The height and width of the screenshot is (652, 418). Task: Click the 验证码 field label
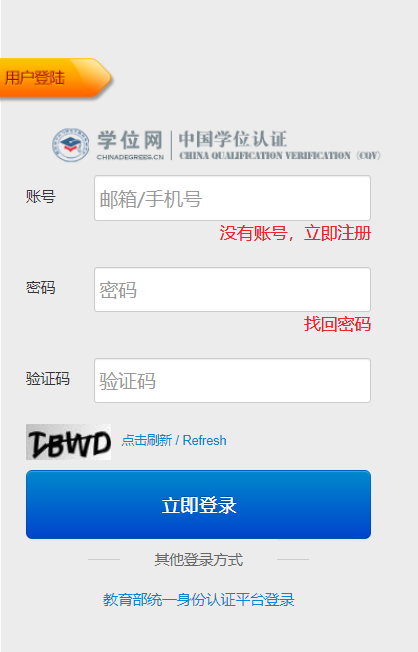48,378
